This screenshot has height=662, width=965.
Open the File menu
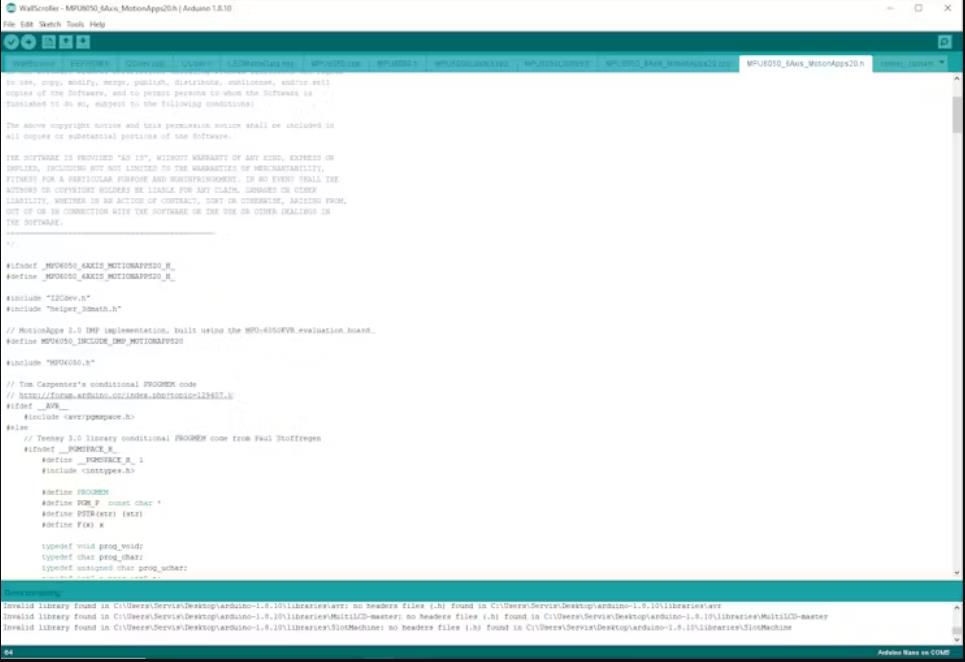[9, 24]
